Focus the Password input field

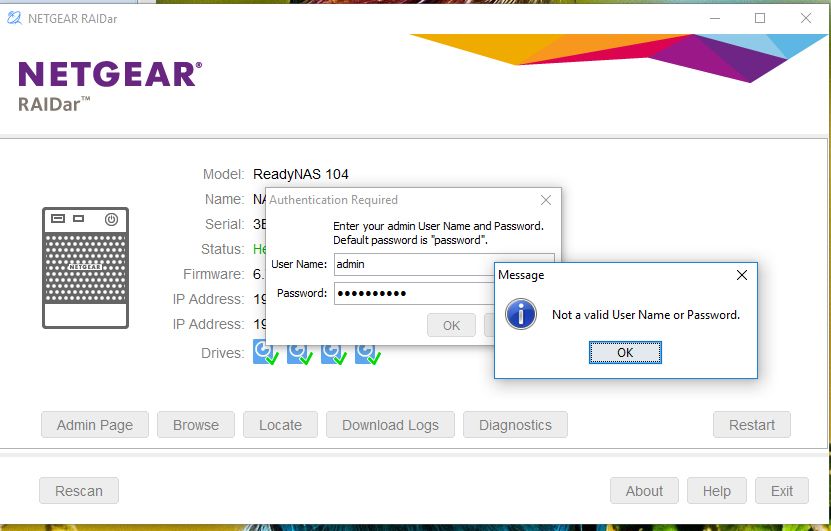[x=414, y=293]
